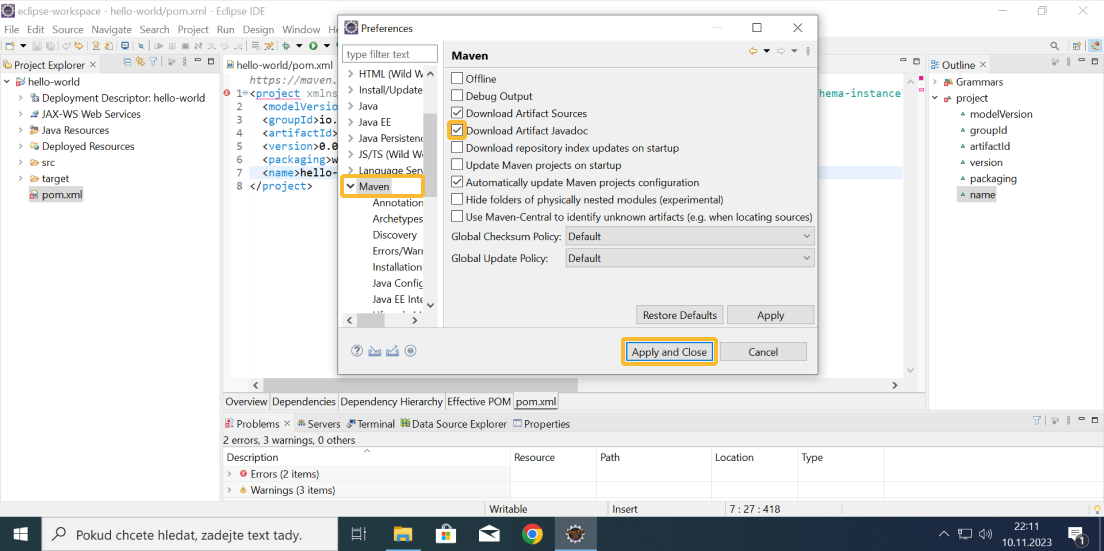This screenshot has width=1104, height=551.
Task: Expand Errors (2 items) in Problems view
Action: 230,474
